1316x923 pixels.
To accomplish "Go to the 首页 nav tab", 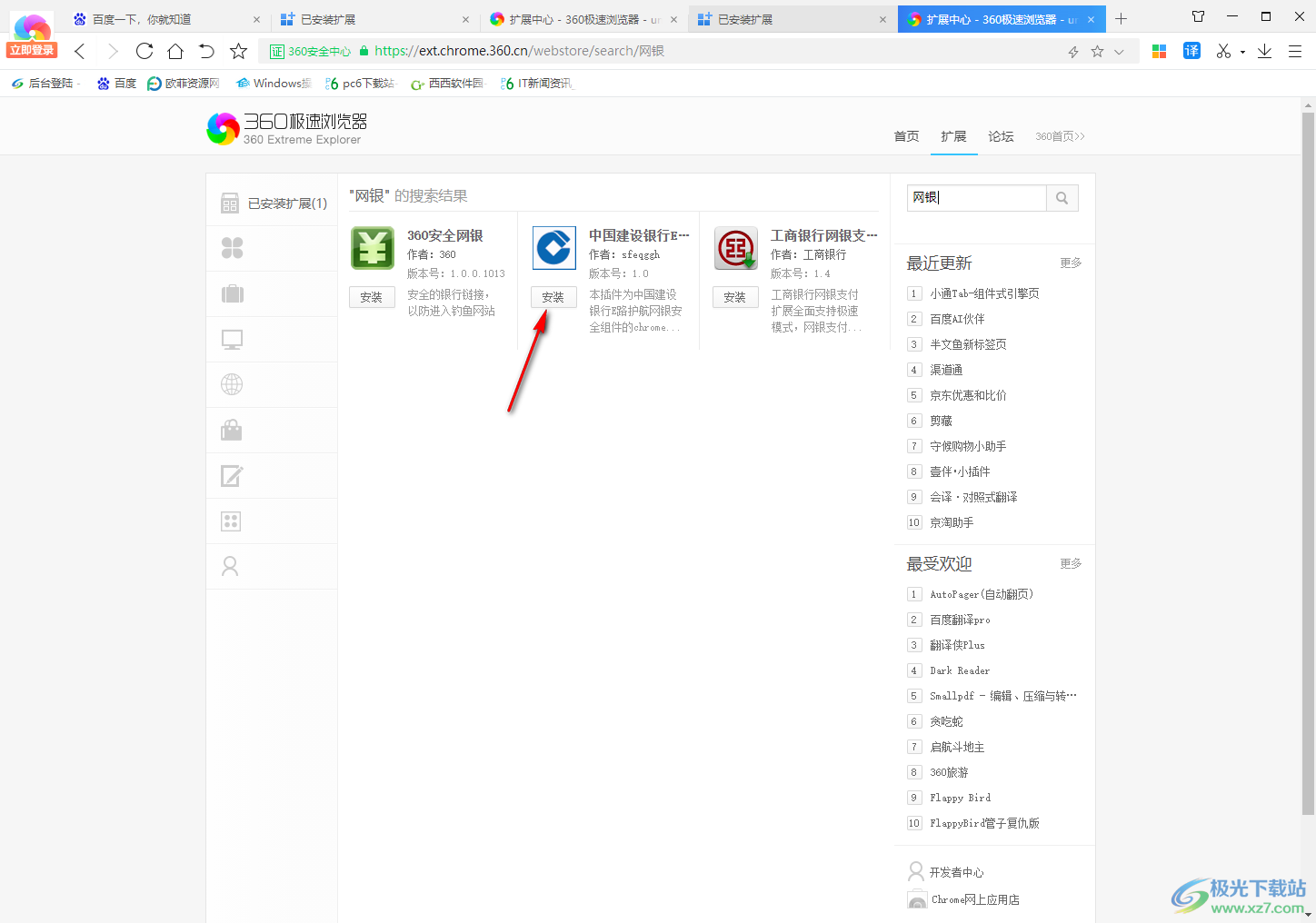I will click(906, 136).
